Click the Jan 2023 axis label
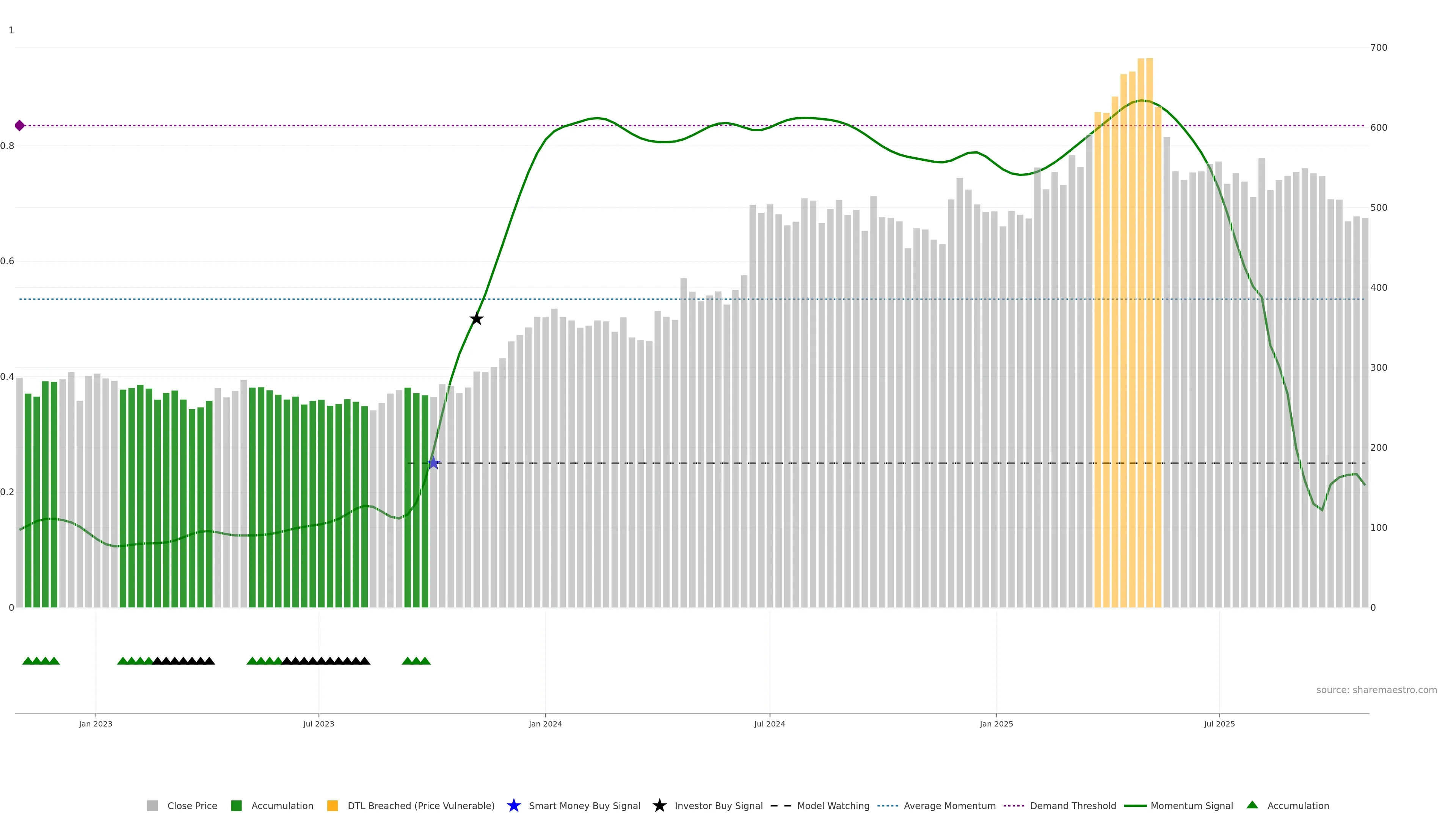This screenshot has width=1456, height=819. click(96, 723)
